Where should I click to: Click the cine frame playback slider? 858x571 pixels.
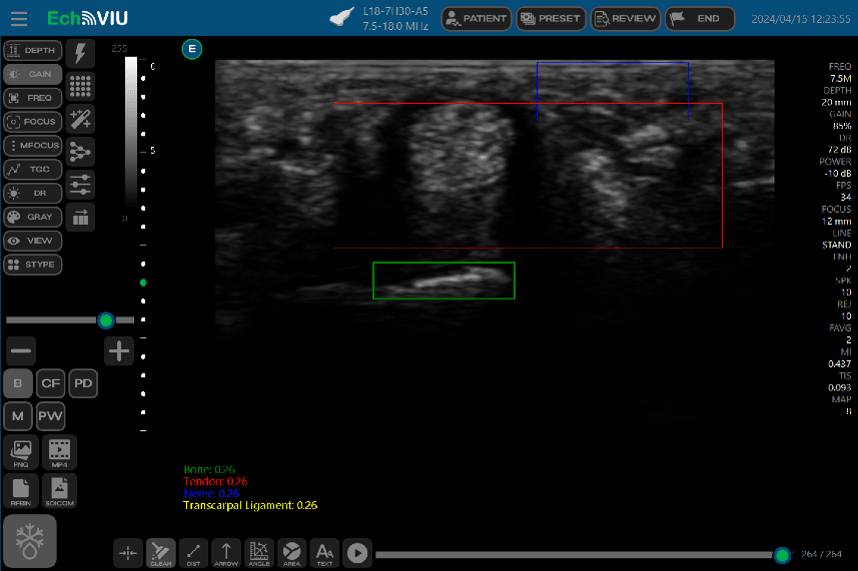575,555
